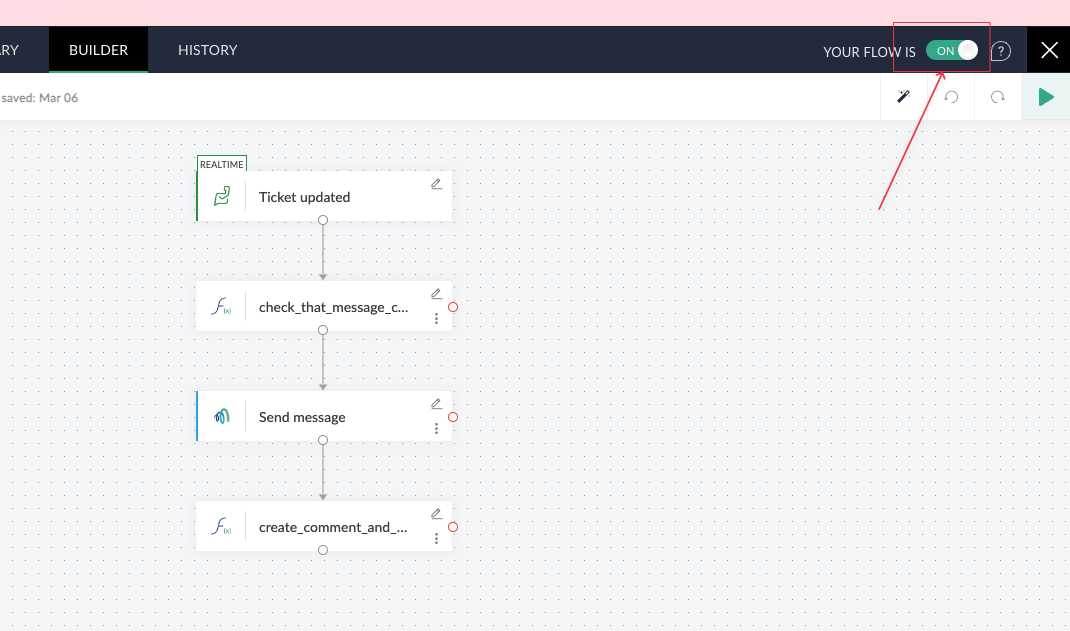Image resolution: width=1070 pixels, height=631 pixels.
Task: Run the flow with green play button
Action: pos(1045,97)
